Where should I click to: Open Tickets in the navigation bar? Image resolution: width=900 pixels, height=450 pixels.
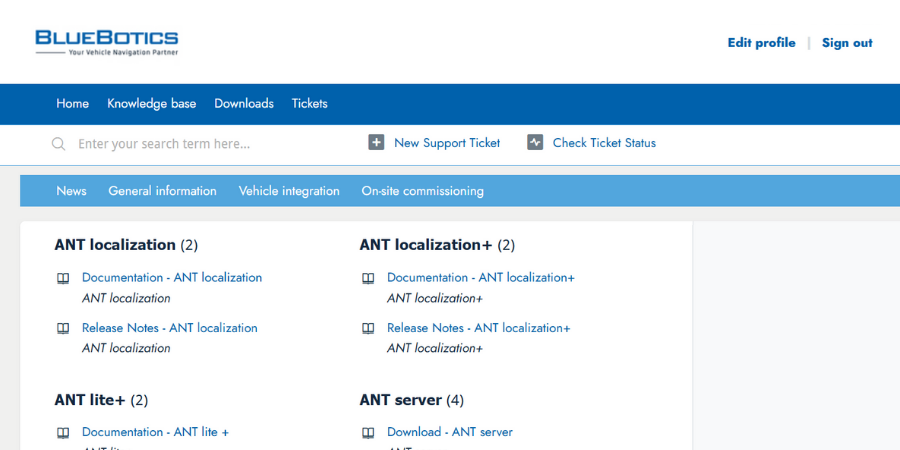pos(309,104)
